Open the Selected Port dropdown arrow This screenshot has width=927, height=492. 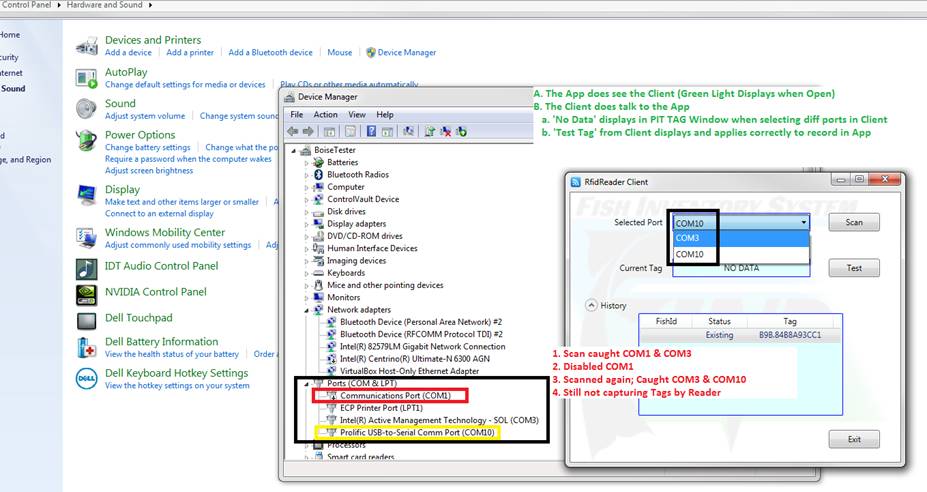(803, 223)
